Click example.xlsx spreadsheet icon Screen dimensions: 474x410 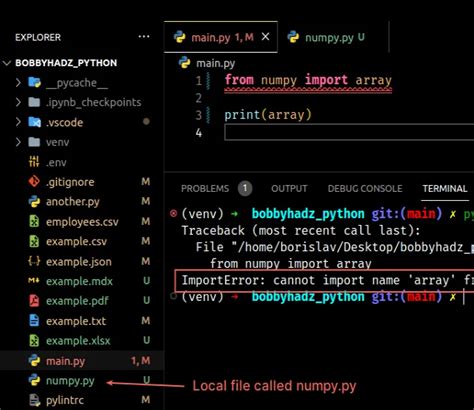34,340
